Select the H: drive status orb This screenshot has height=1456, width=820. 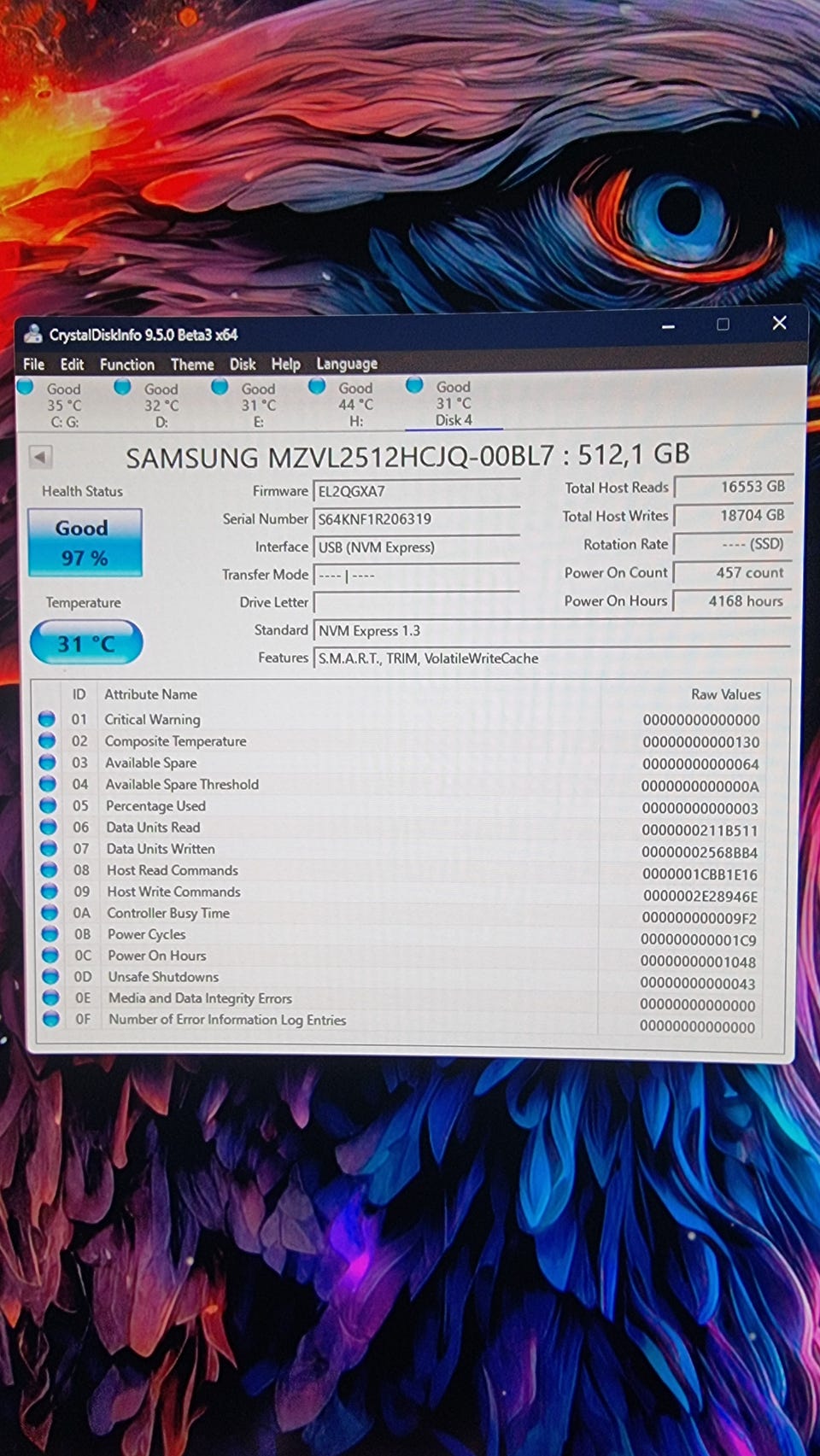[x=317, y=387]
